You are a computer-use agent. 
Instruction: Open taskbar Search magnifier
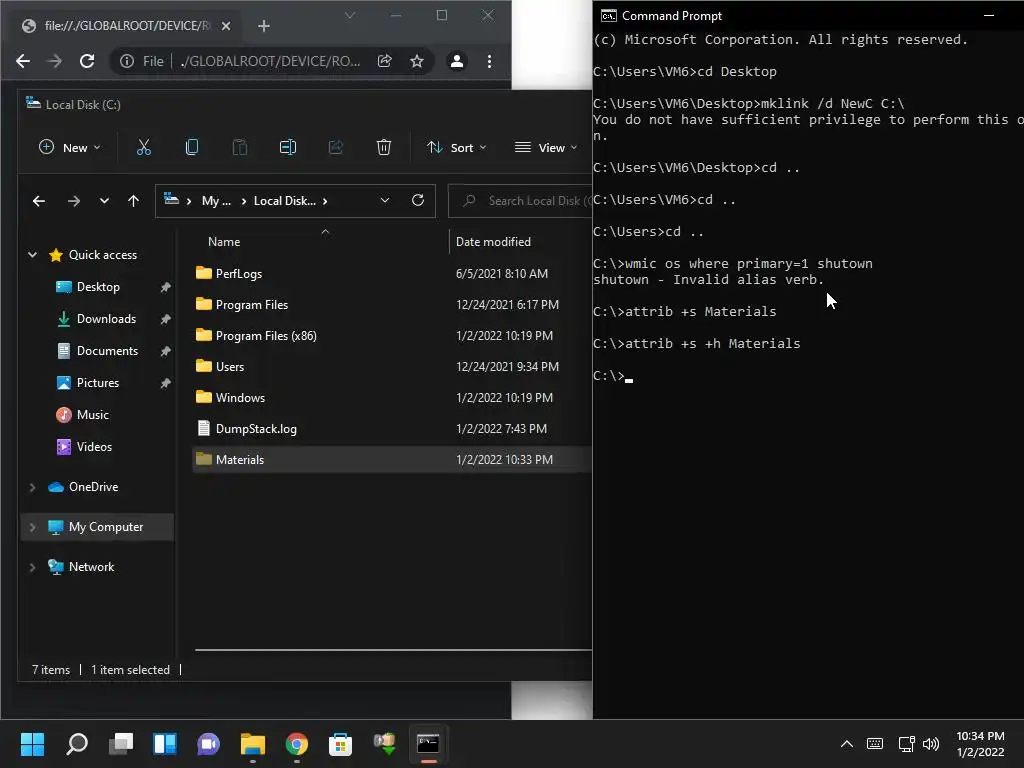pyautogui.click(x=77, y=744)
